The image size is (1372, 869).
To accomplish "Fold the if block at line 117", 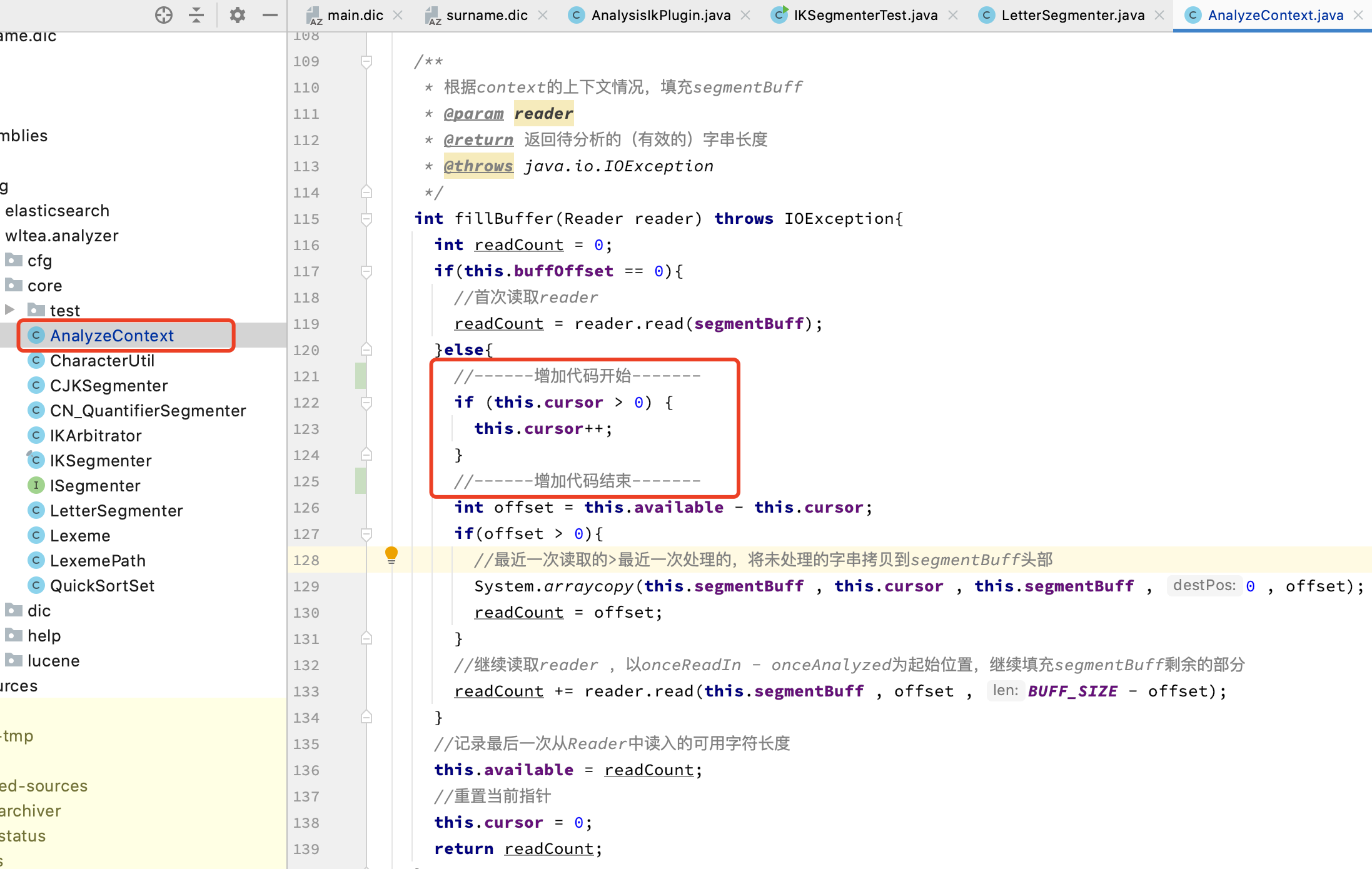I will (x=366, y=271).
